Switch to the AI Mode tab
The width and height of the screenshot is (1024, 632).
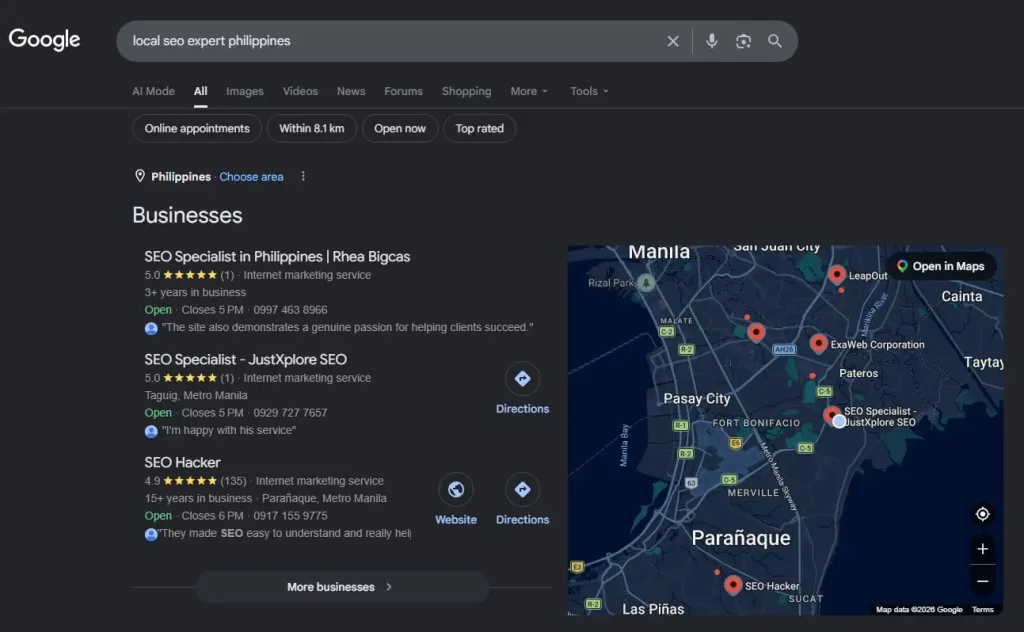[153, 91]
